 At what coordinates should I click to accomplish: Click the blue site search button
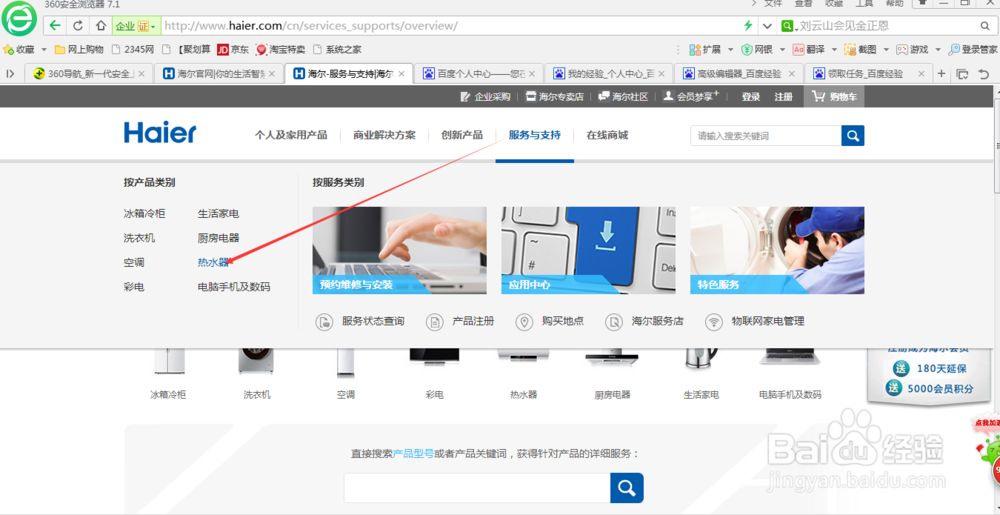click(853, 136)
